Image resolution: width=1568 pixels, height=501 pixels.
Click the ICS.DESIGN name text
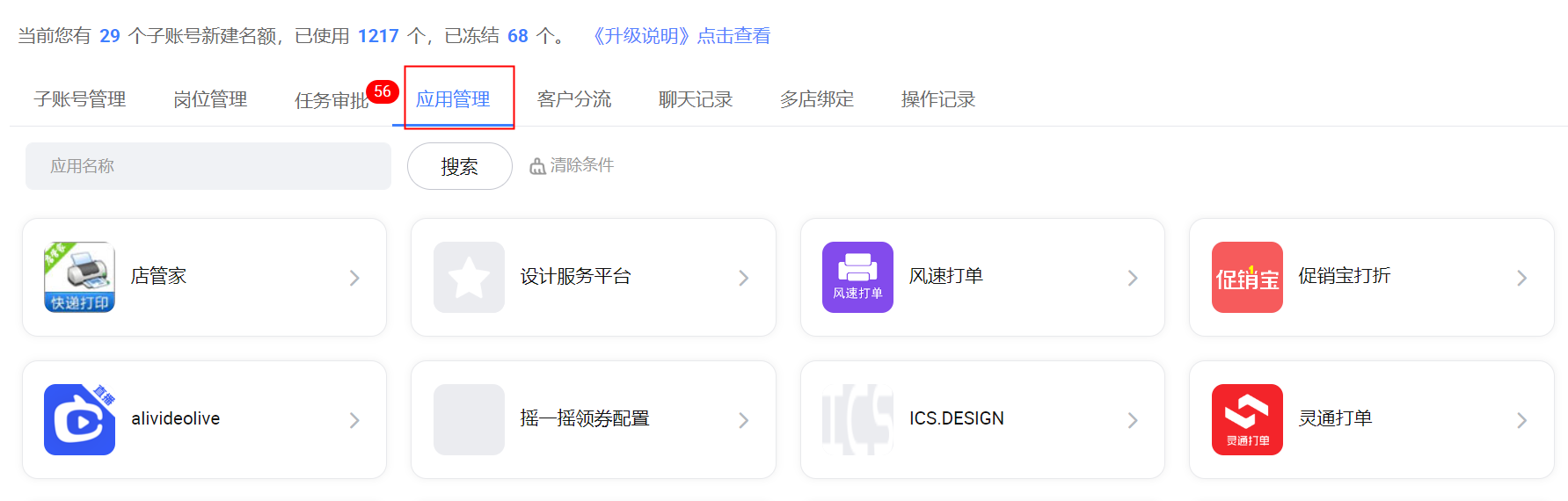(x=957, y=418)
